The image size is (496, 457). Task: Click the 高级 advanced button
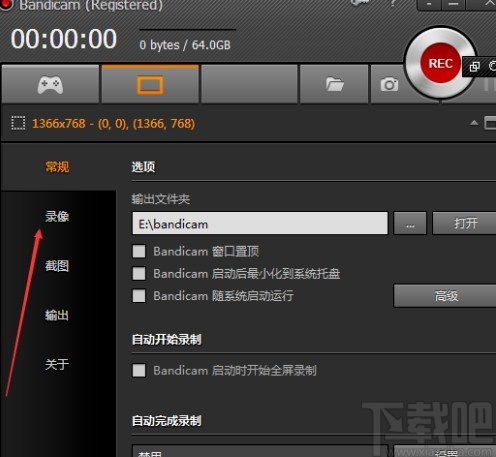tap(445, 296)
